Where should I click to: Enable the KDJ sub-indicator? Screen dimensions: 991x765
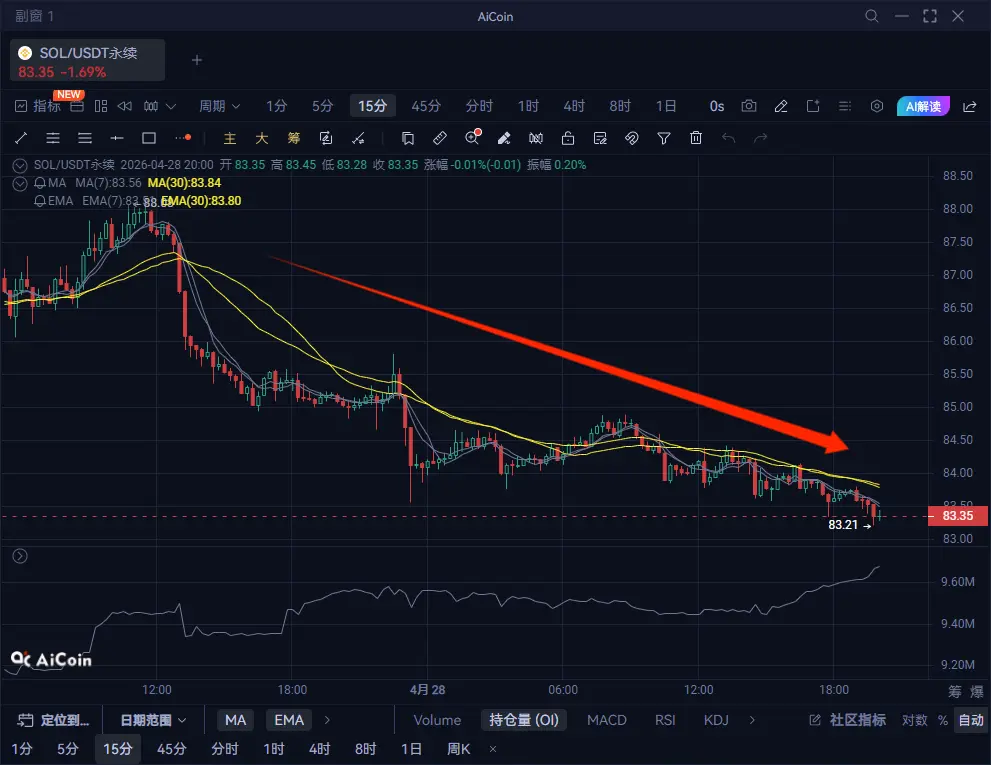[x=716, y=719]
